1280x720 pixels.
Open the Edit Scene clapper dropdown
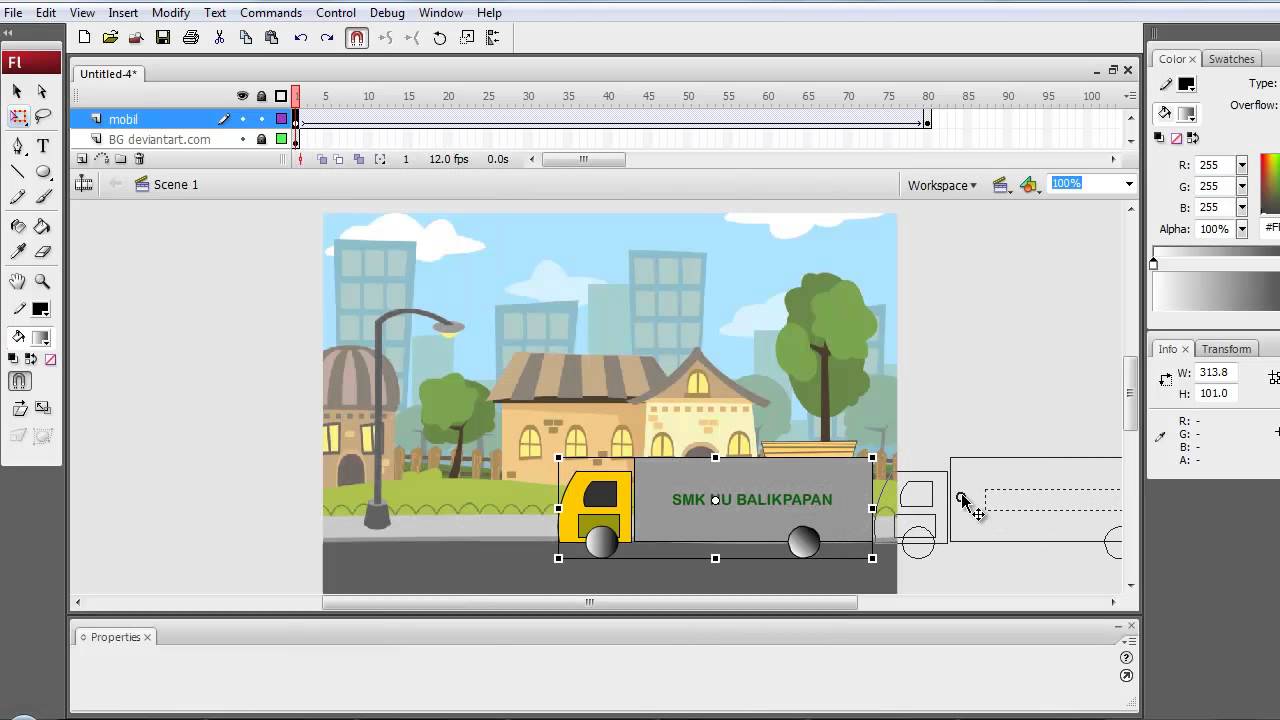coord(1001,185)
